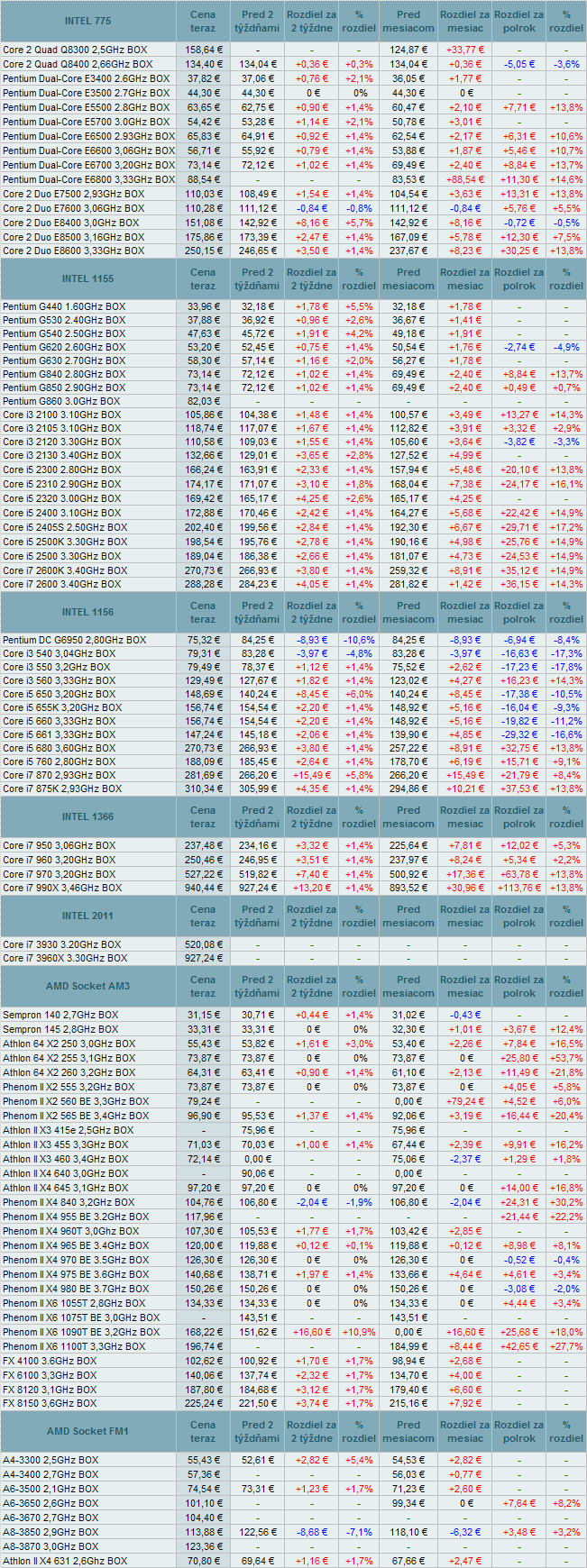Viewport: 587px width, 1568px height.
Task: Select Pentium Dual-Core E3400 2.6GHz BOX name
Action: point(86,78)
